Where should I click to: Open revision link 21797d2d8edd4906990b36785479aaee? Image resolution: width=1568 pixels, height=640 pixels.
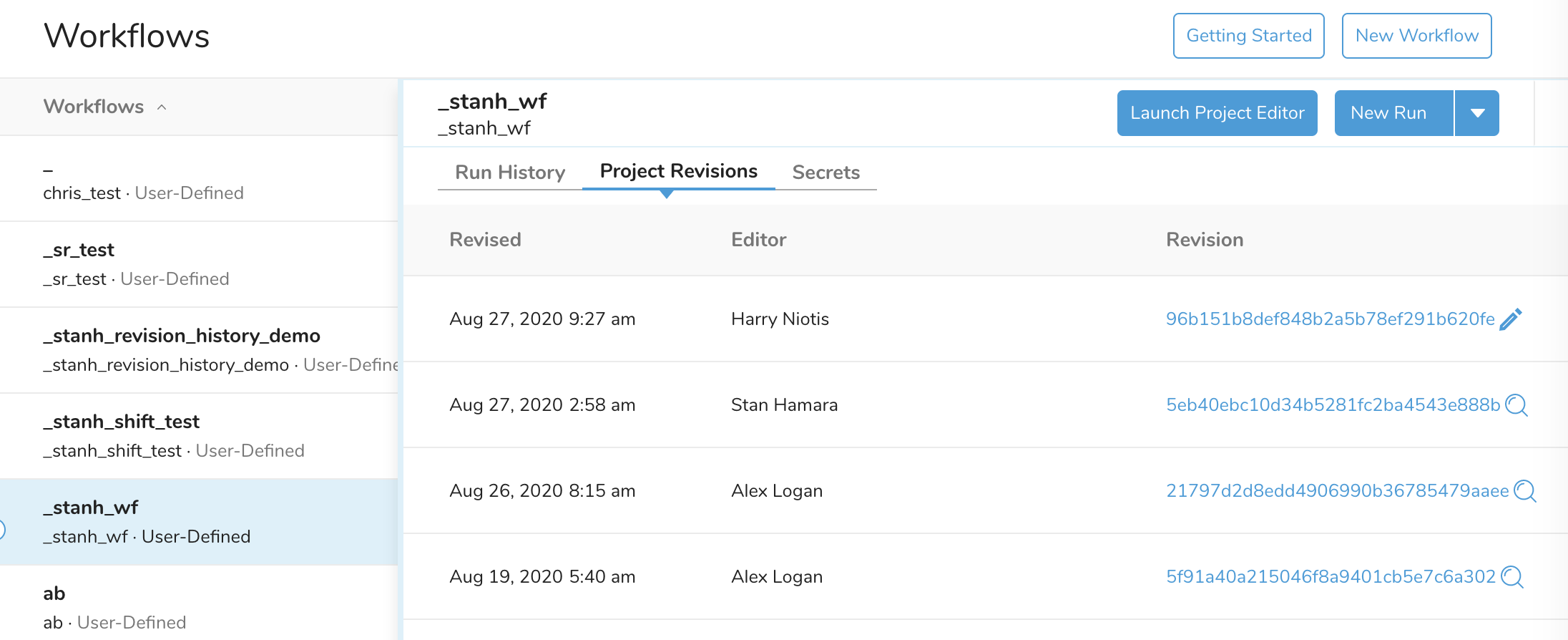[1337, 491]
